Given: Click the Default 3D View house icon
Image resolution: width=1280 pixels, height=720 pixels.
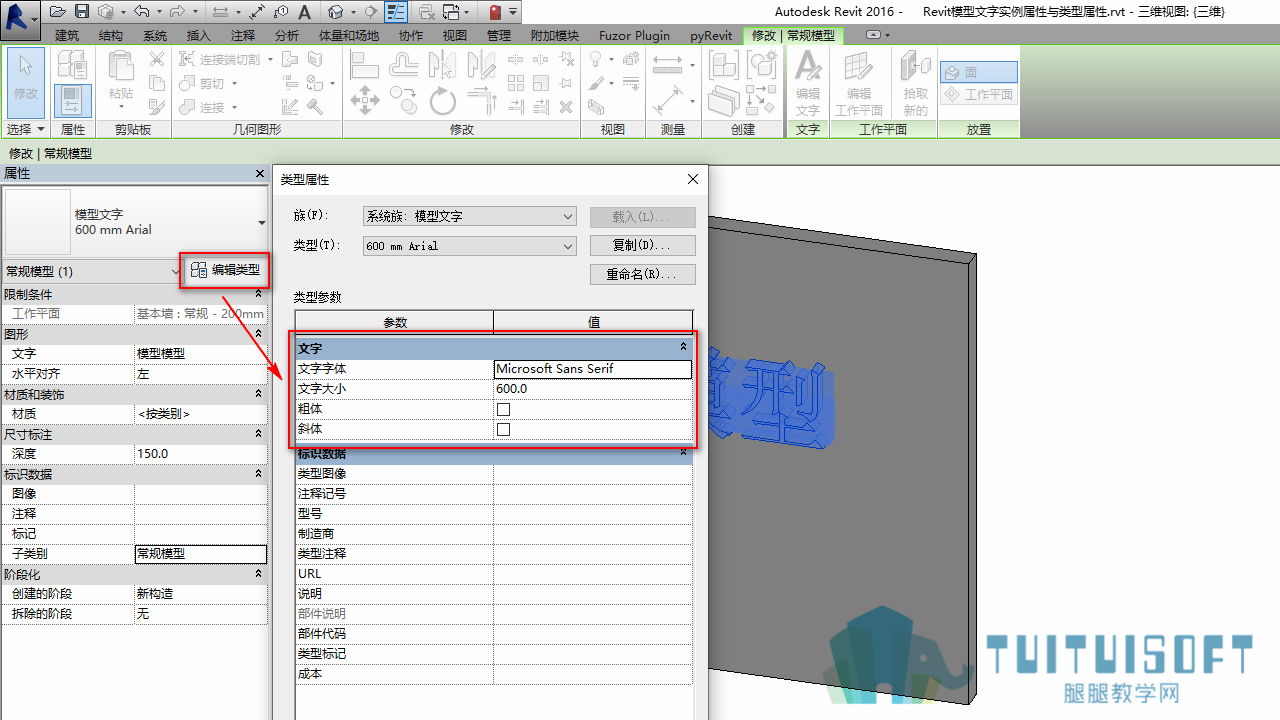Looking at the screenshot, I should click(x=335, y=12).
